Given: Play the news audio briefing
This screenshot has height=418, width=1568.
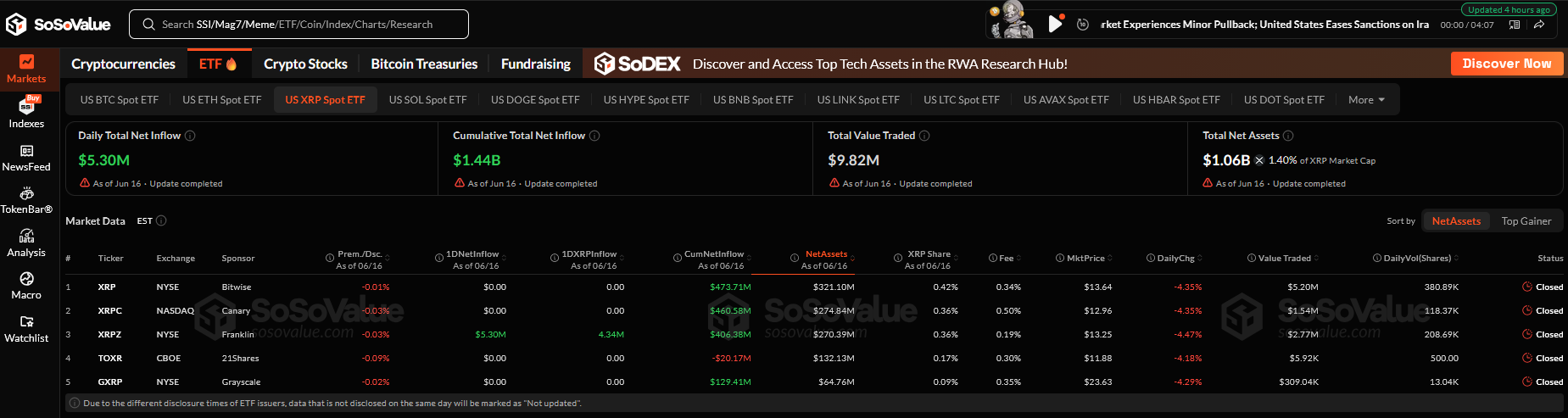Looking at the screenshot, I should pos(1055,24).
